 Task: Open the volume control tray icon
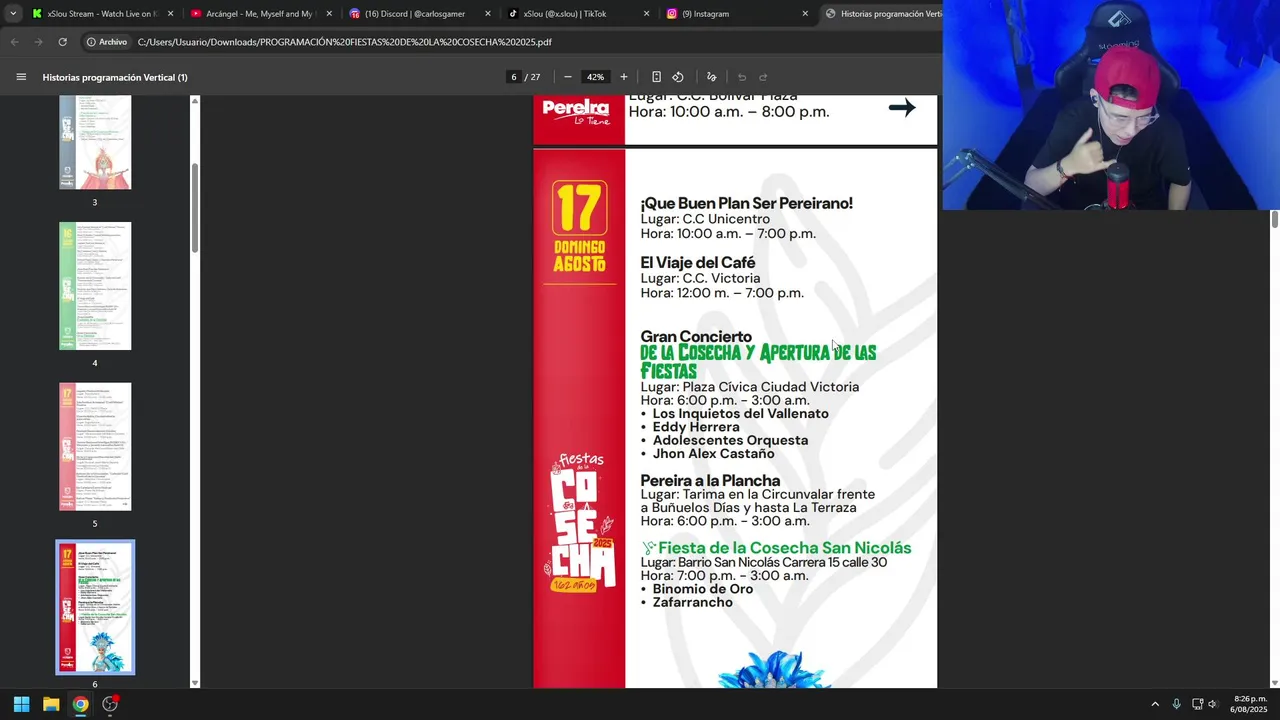pyautogui.click(x=1213, y=704)
